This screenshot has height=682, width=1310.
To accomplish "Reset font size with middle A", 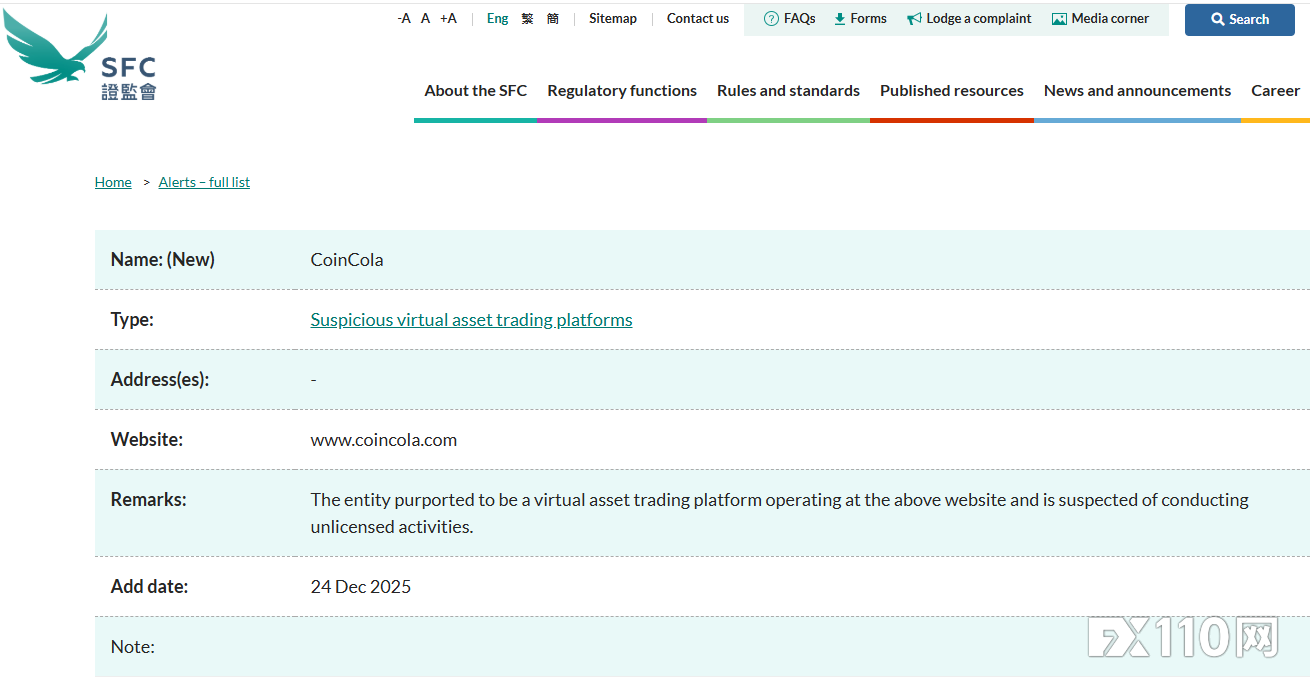I will (x=425, y=19).
